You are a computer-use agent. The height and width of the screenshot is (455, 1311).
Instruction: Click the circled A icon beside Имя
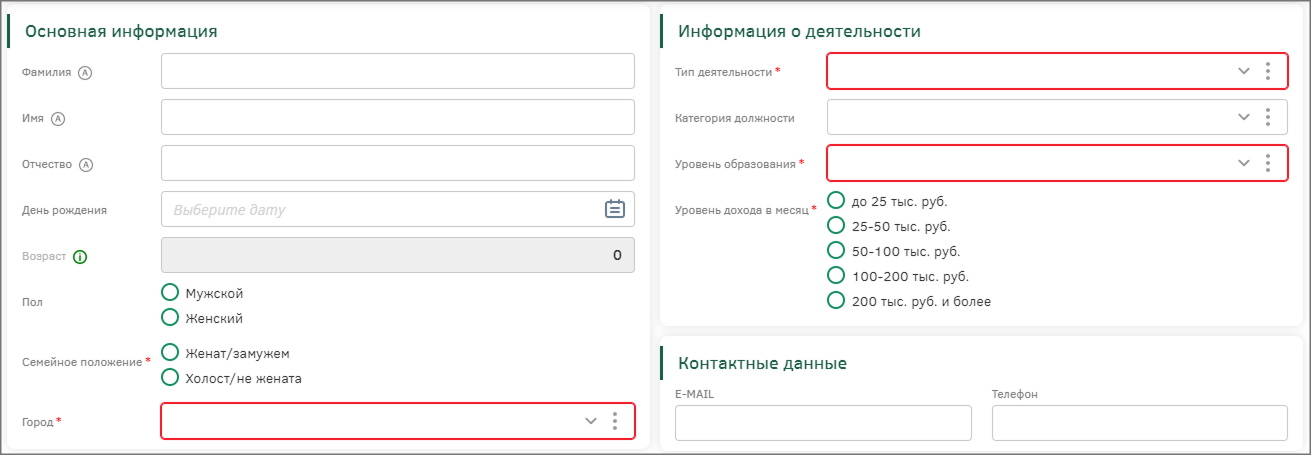click(x=58, y=118)
